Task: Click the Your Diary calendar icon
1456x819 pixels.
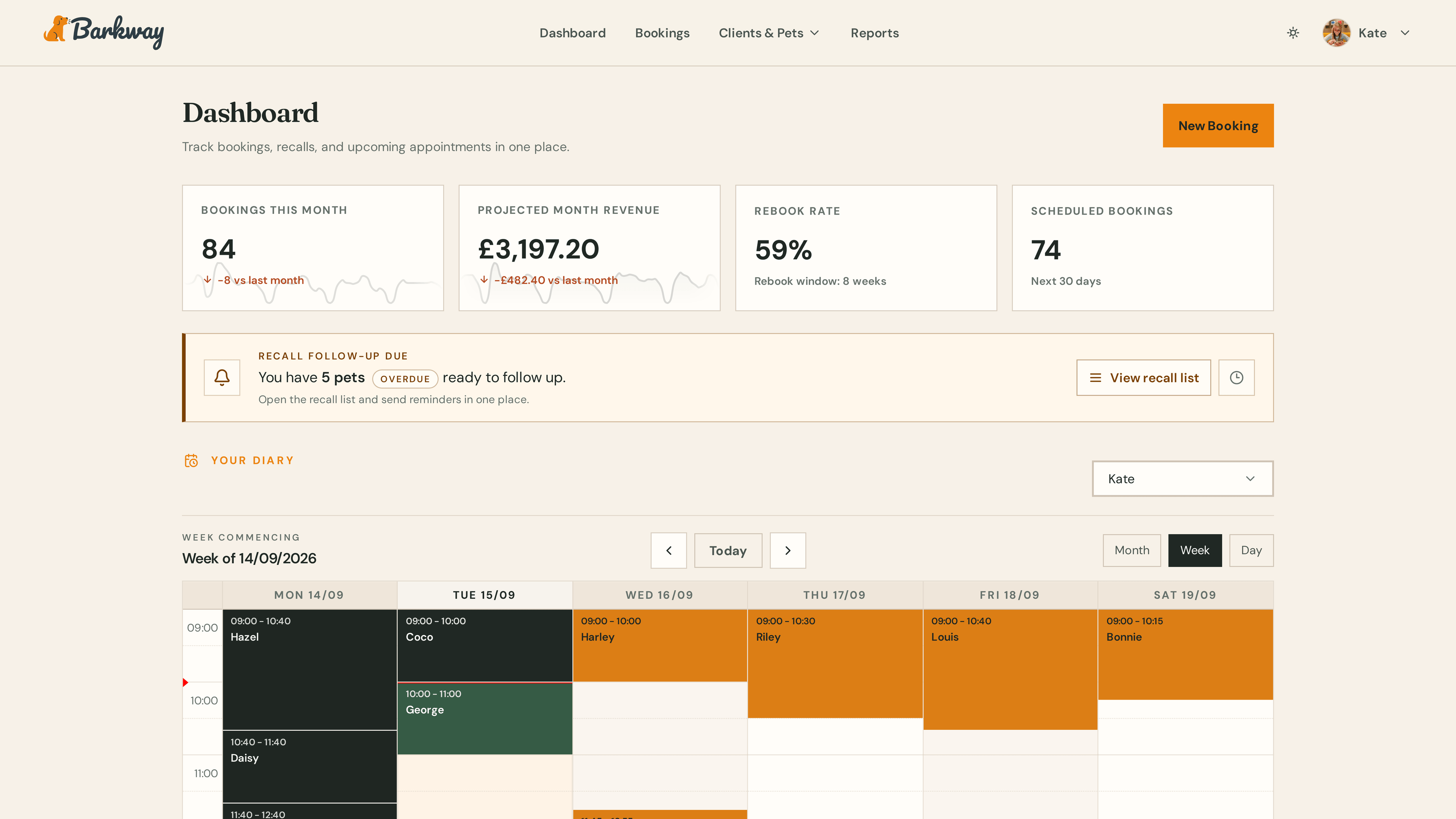Action: click(191, 461)
